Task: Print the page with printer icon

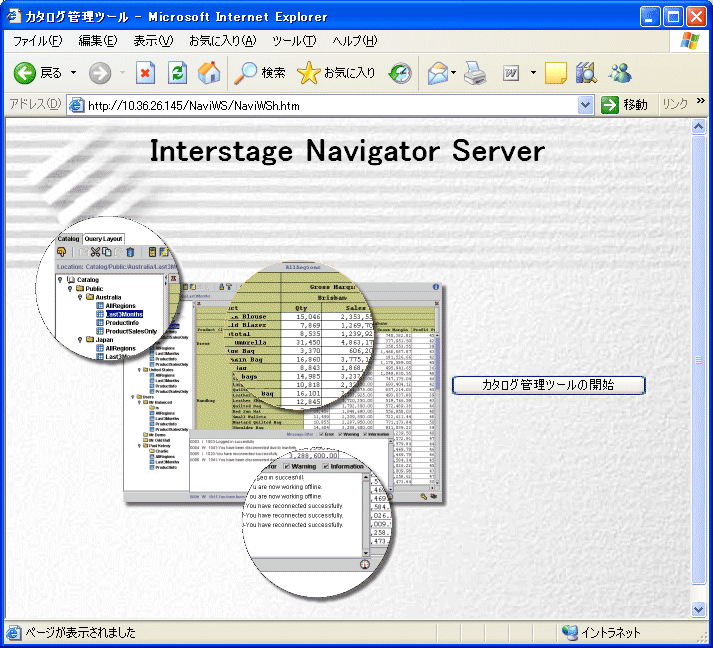Action: pyautogui.click(x=475, y=73)
